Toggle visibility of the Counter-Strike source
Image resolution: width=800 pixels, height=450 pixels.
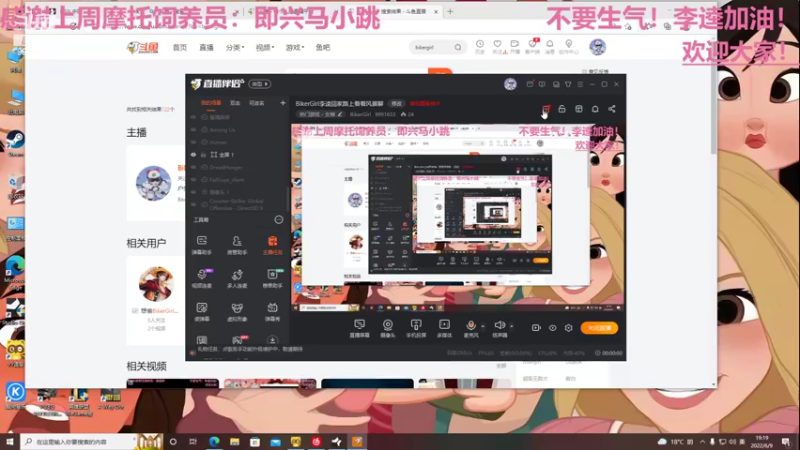point(193,205)
